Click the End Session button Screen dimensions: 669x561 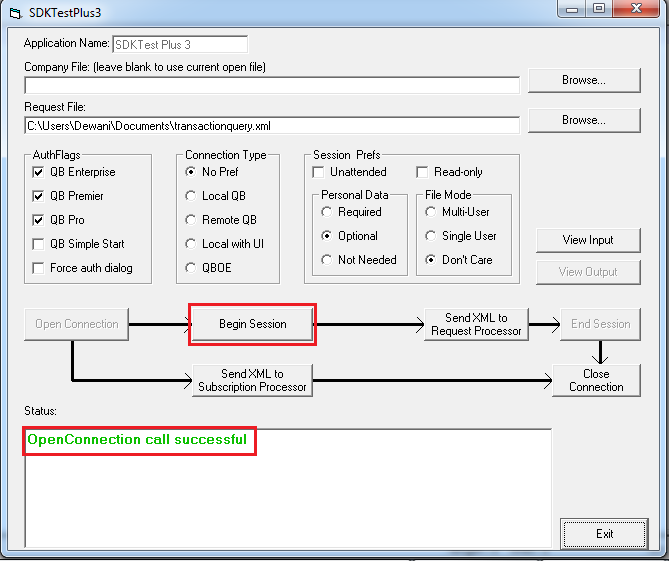point(600,324)
